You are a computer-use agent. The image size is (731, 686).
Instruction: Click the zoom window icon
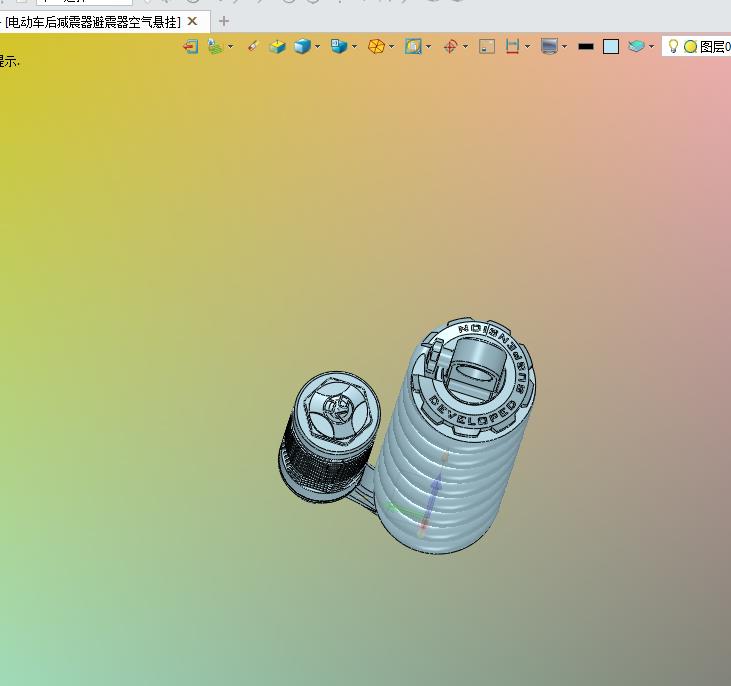pyautogui.click(x=413, y=47)
